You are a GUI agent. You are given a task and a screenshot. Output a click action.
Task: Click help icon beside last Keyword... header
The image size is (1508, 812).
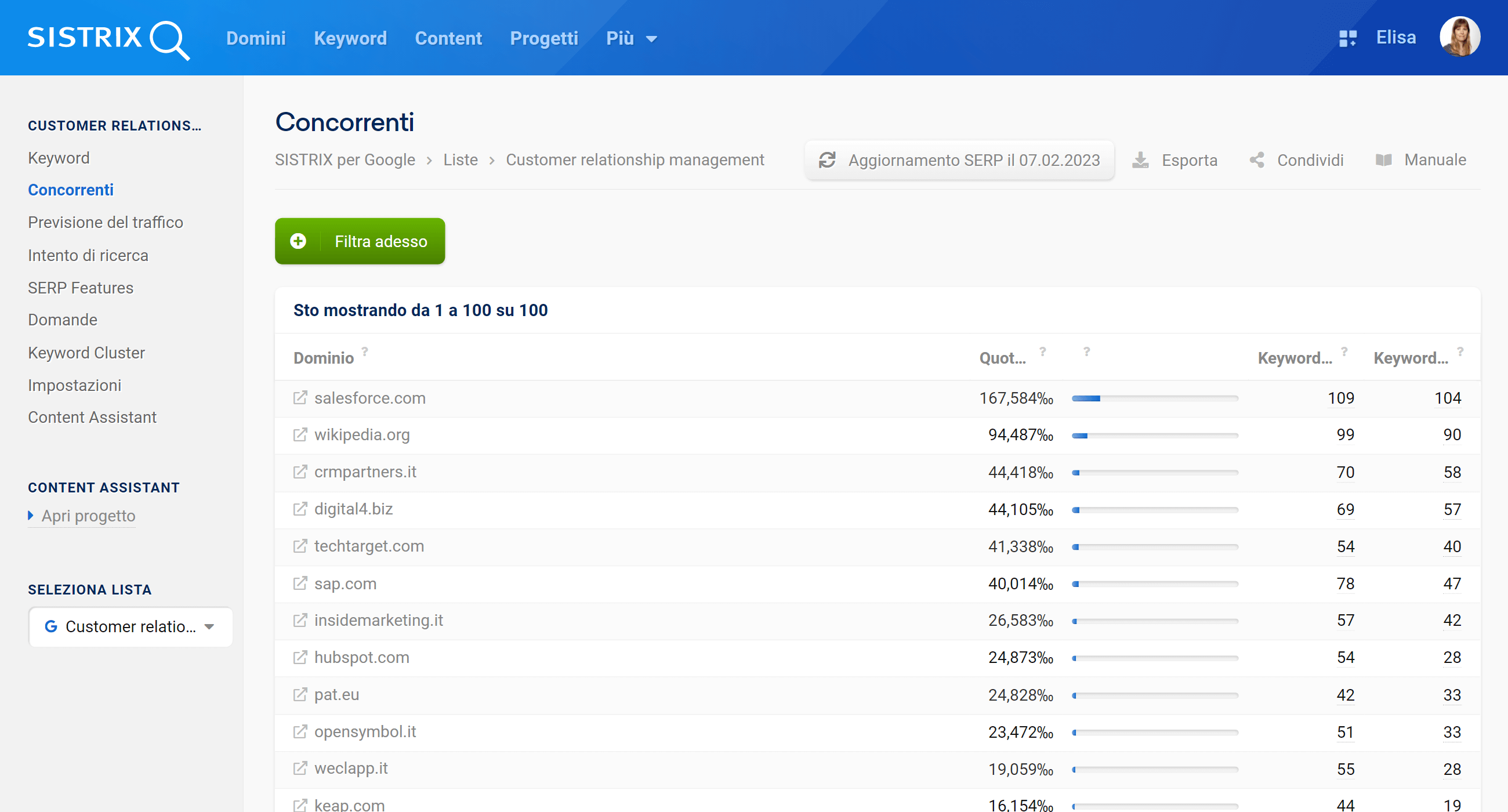click(x=1460, y=352)
